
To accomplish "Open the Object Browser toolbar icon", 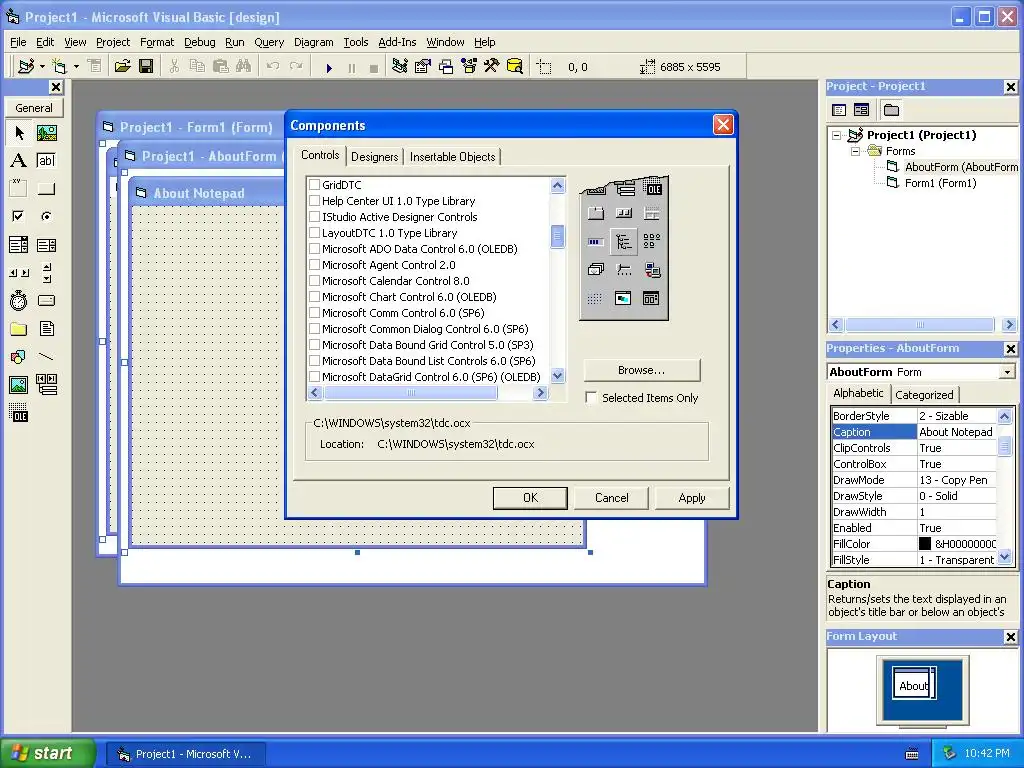I will point(469,67).
